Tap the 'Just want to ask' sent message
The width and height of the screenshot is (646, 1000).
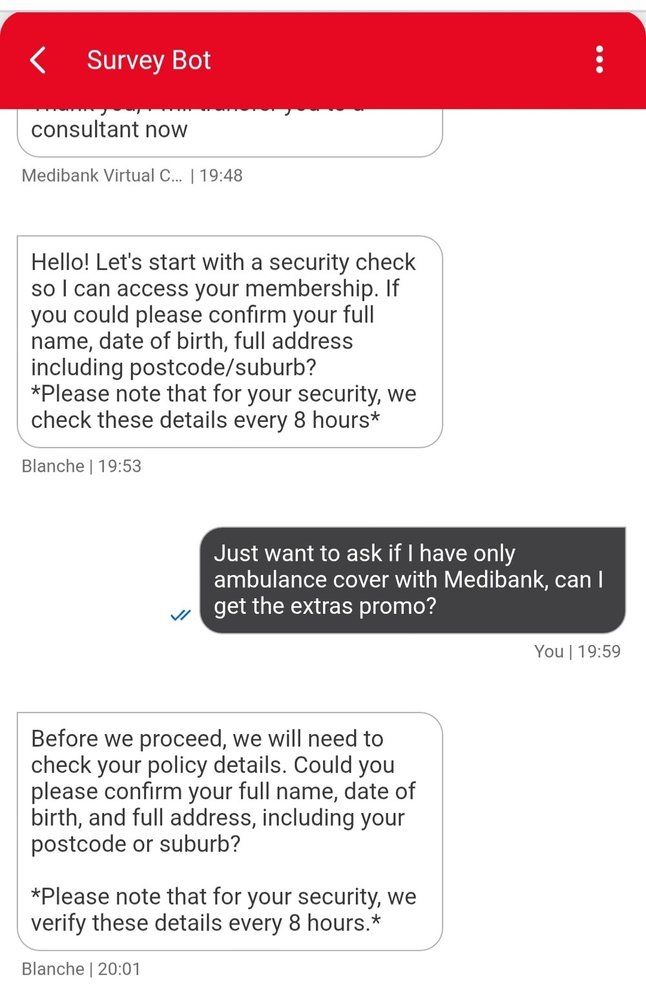pyautogui.click(x=413, y=580)
